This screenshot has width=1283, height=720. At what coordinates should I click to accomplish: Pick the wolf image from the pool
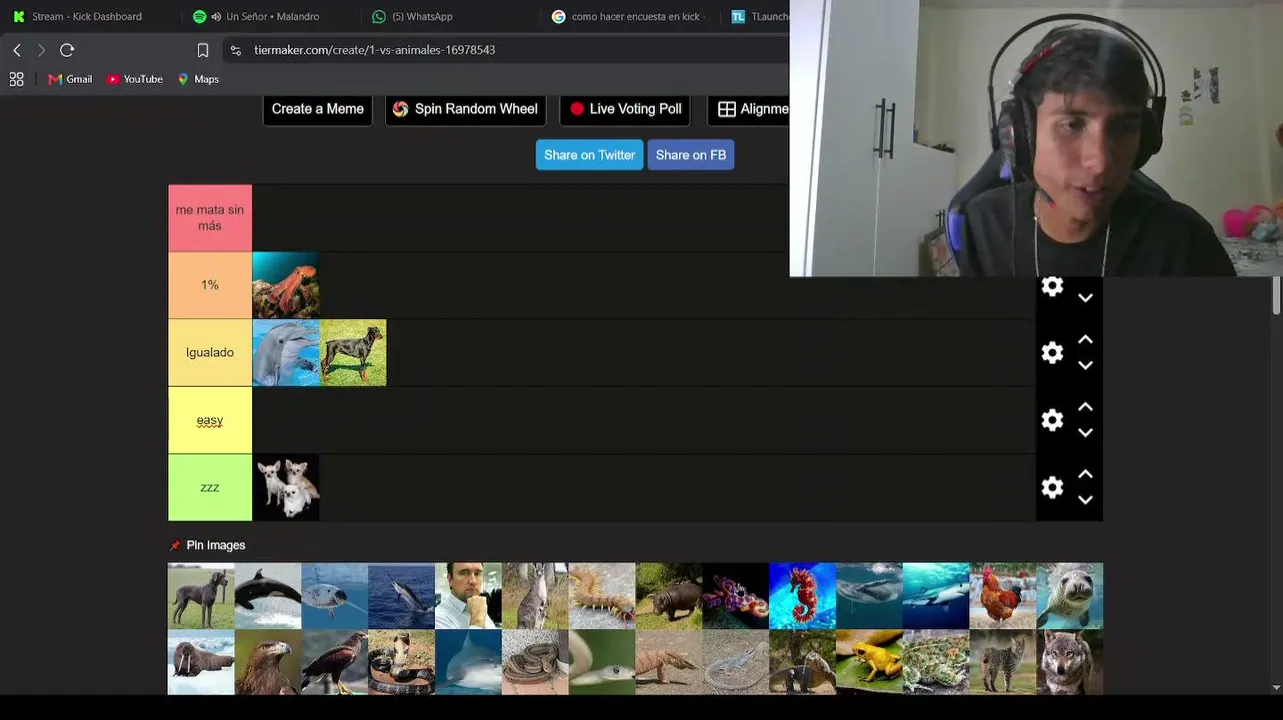click(1070, 662)
